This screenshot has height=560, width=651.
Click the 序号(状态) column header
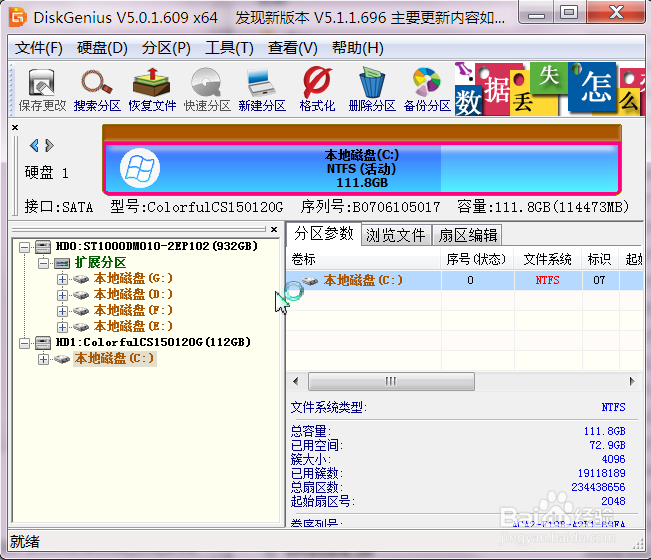point(477,259)
